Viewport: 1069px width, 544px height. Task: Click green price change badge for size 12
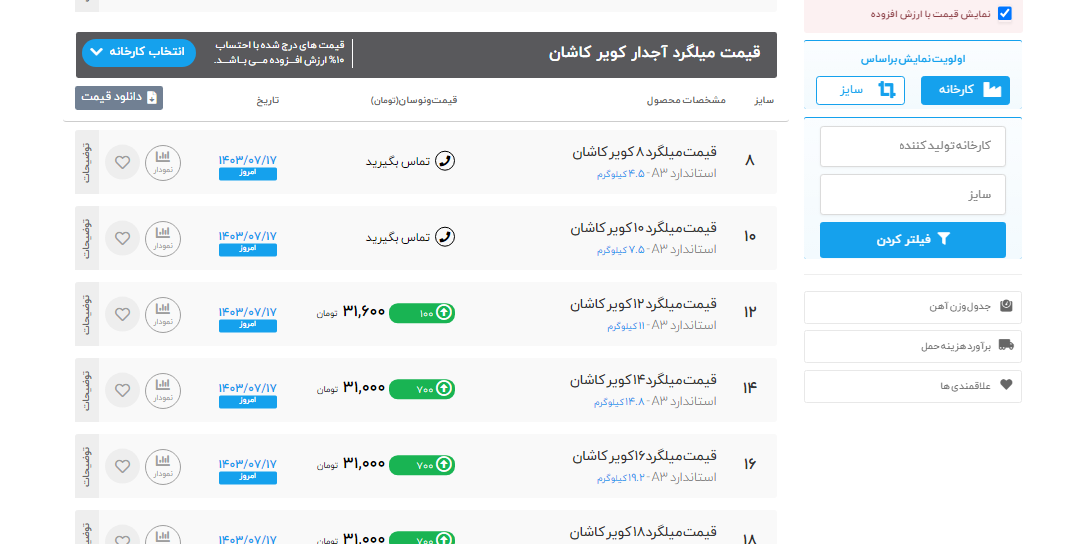(421, 313)
